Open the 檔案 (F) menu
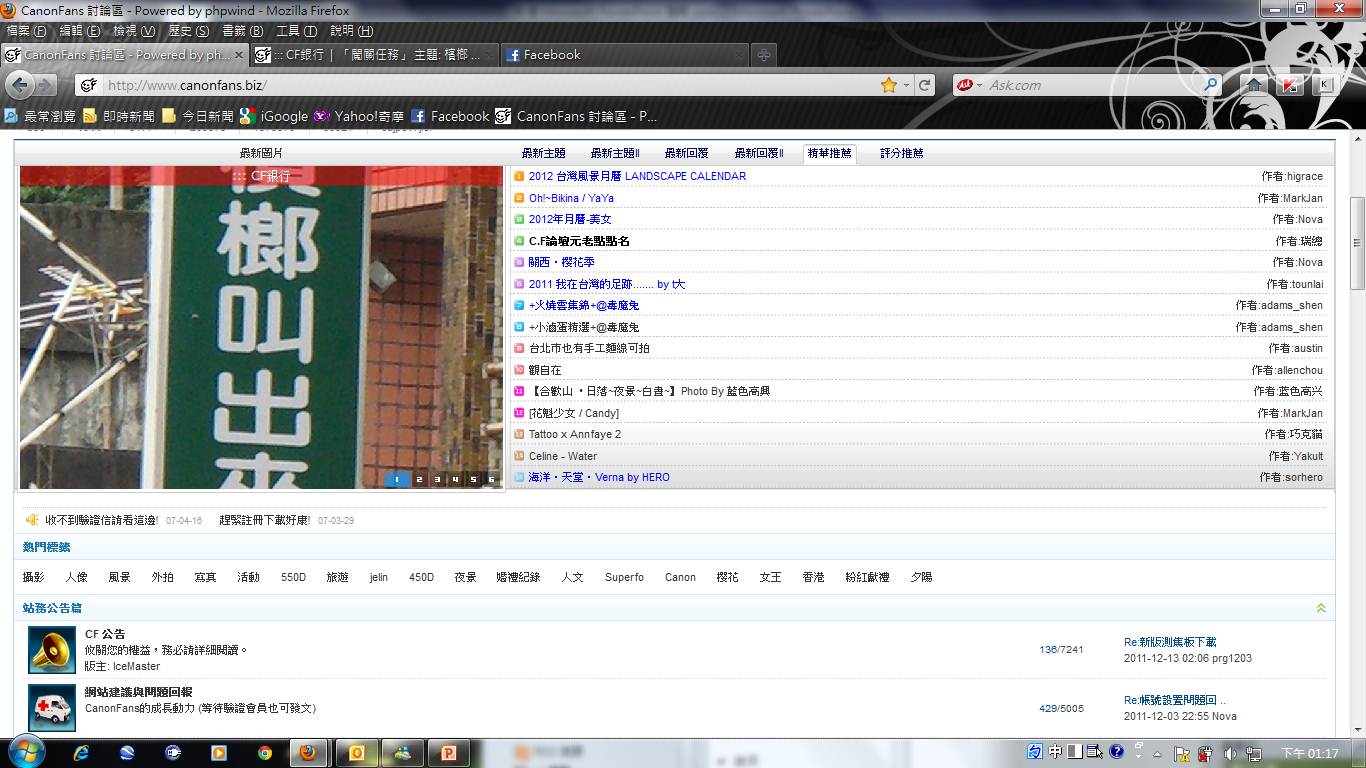This screenshot has height=768, width=1366. [26, 31]
